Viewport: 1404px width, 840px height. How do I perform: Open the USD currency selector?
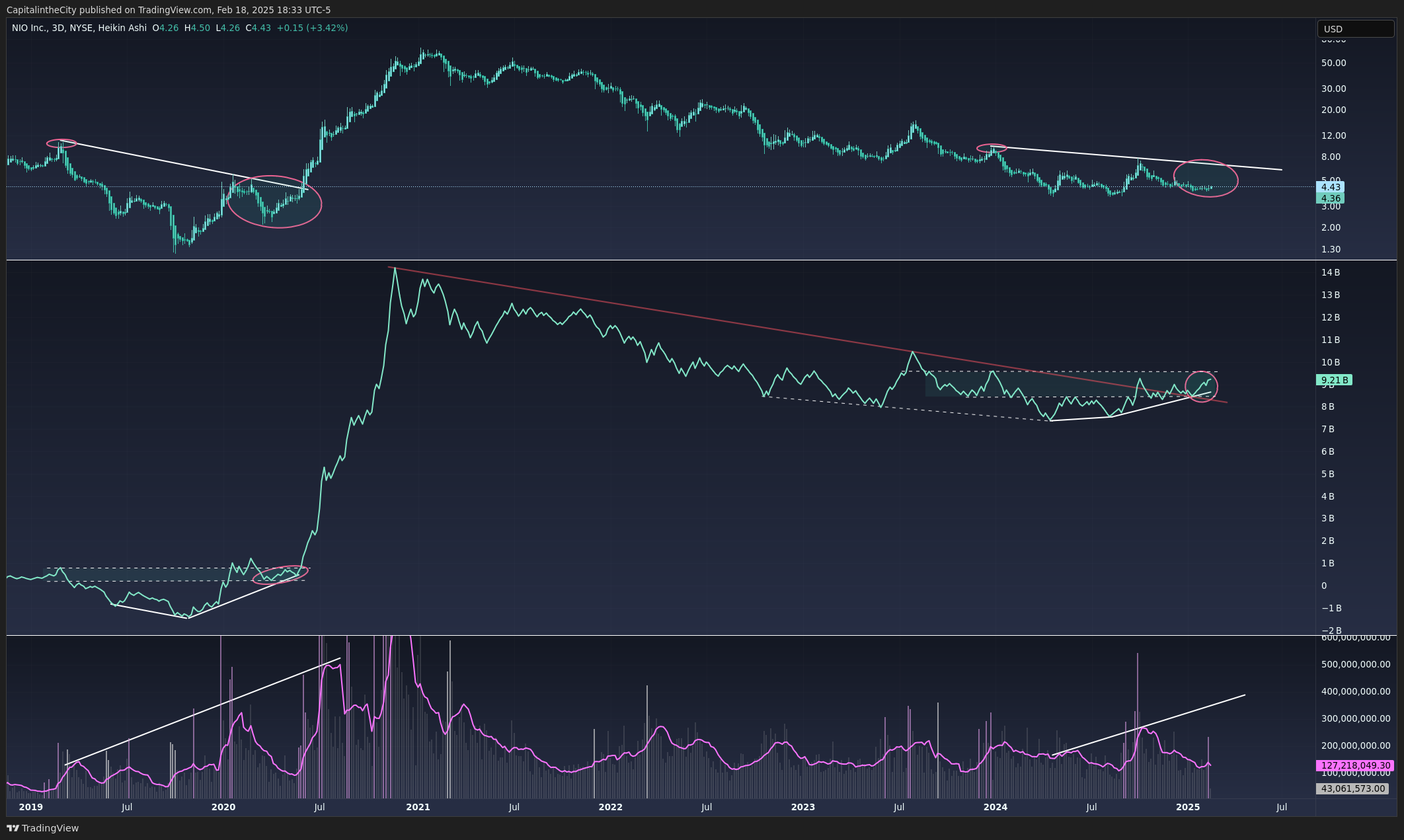pos(1356,29)
